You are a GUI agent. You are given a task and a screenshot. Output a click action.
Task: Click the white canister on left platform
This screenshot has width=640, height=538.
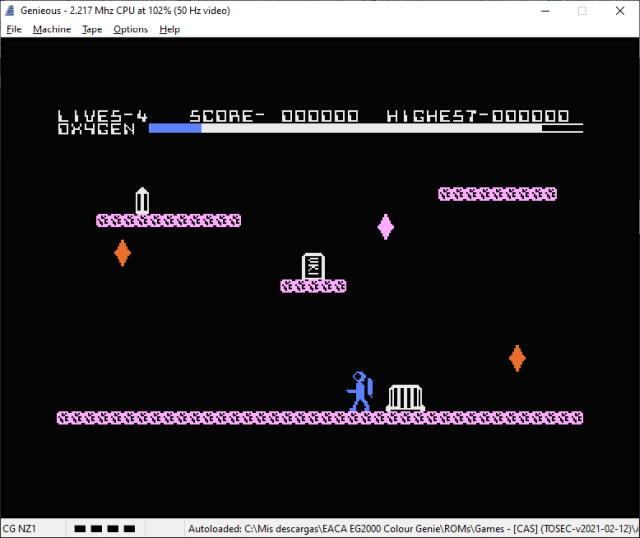(142, 200)
